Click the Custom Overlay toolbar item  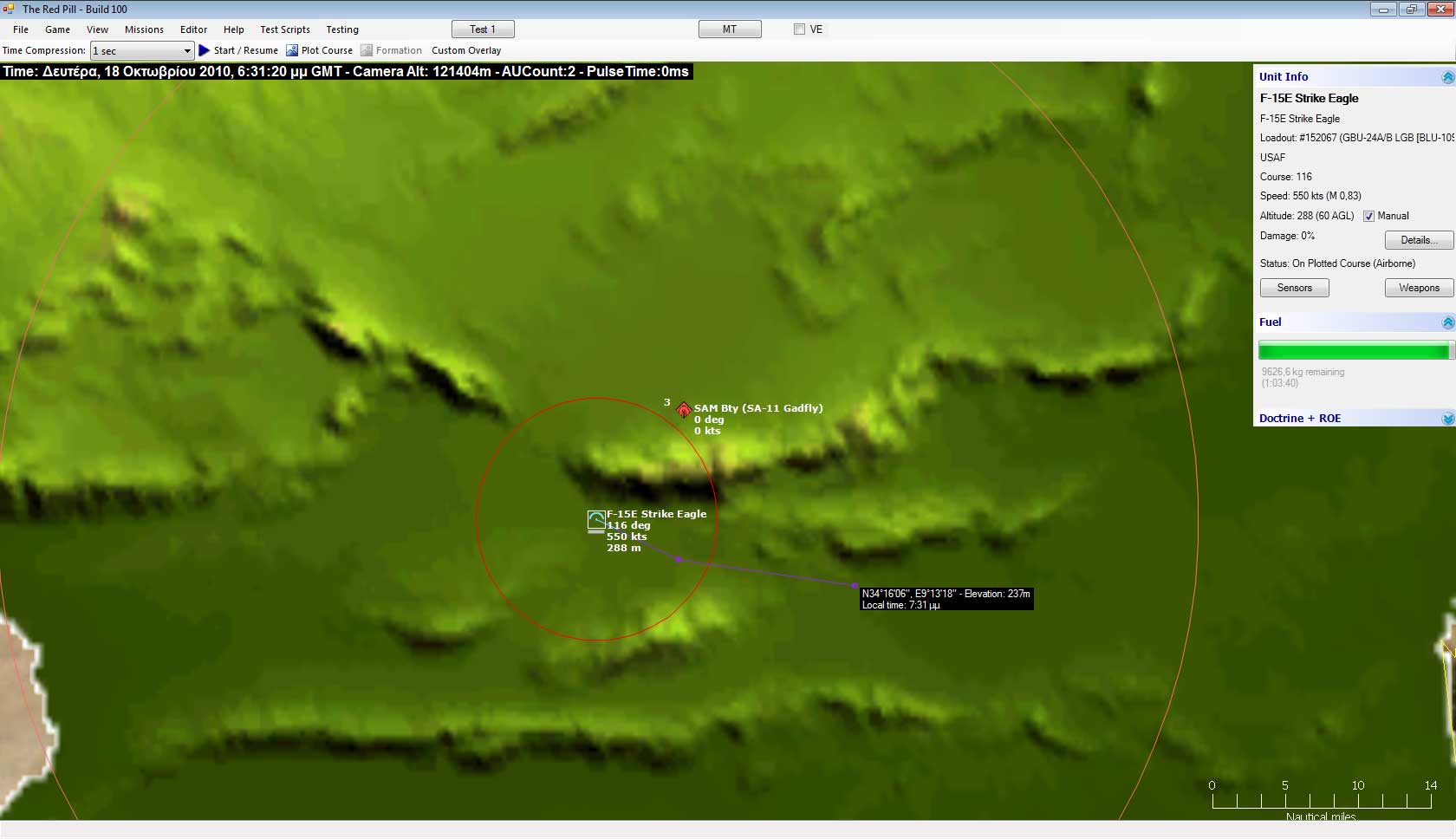[x=466, y=50]
